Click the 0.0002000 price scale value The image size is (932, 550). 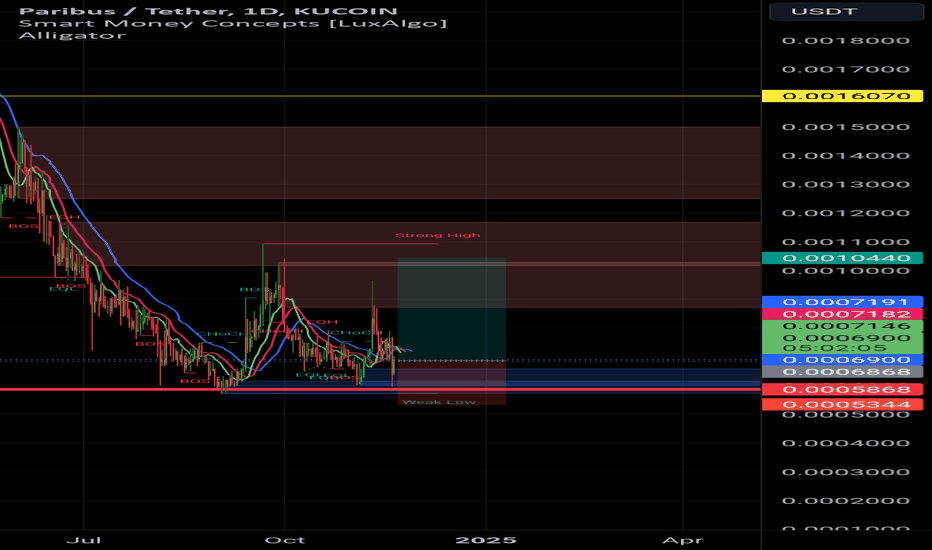coord(846,501)
